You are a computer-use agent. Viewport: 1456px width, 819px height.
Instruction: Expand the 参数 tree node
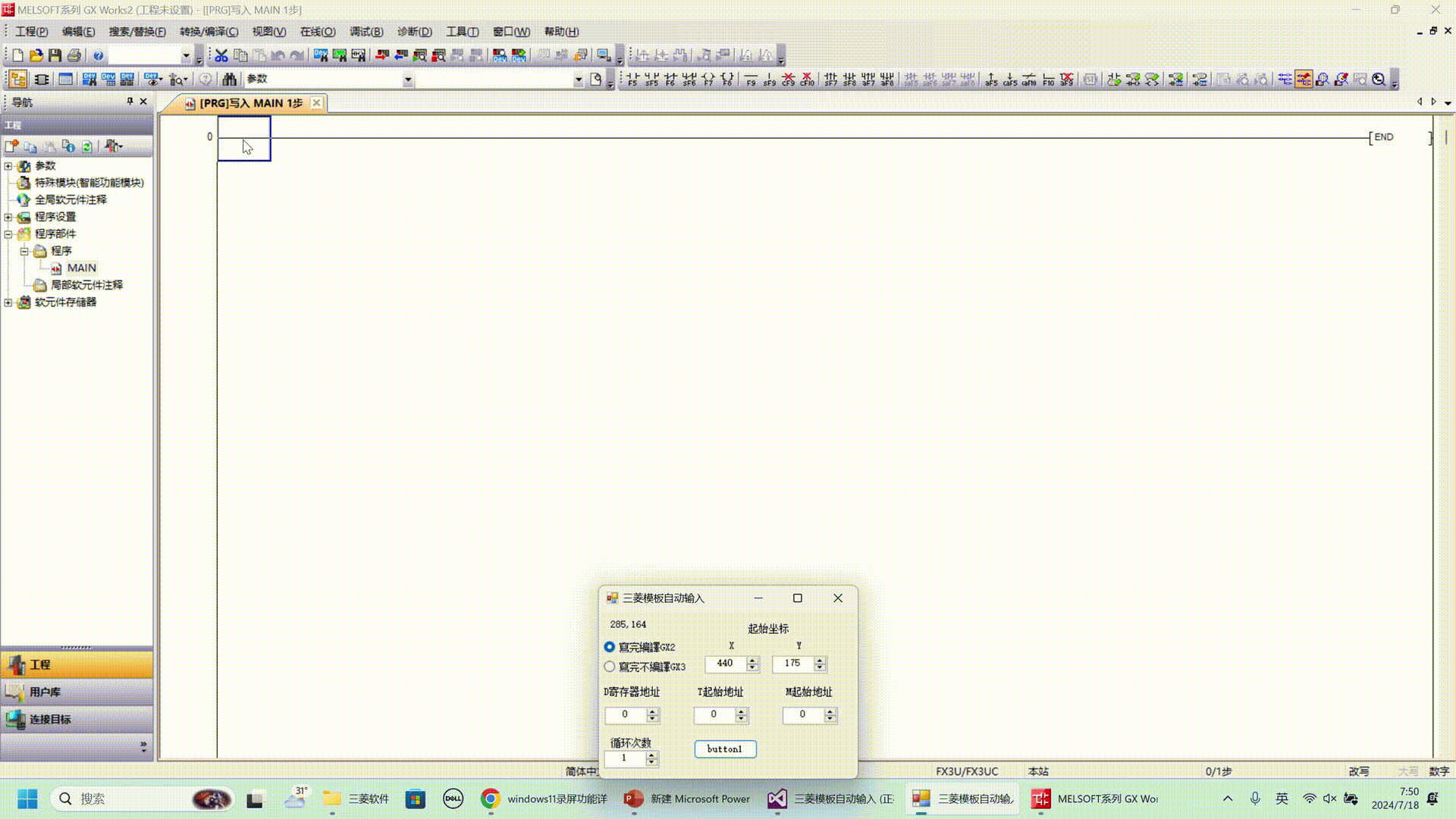(x=8, y=166)
